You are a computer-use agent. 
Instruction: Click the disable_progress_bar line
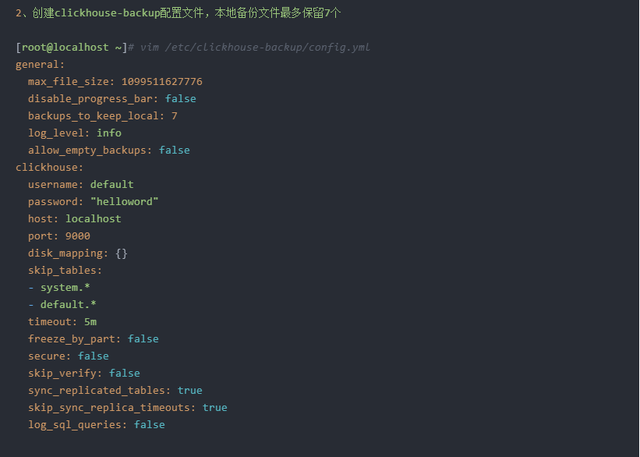pos(111,98)
